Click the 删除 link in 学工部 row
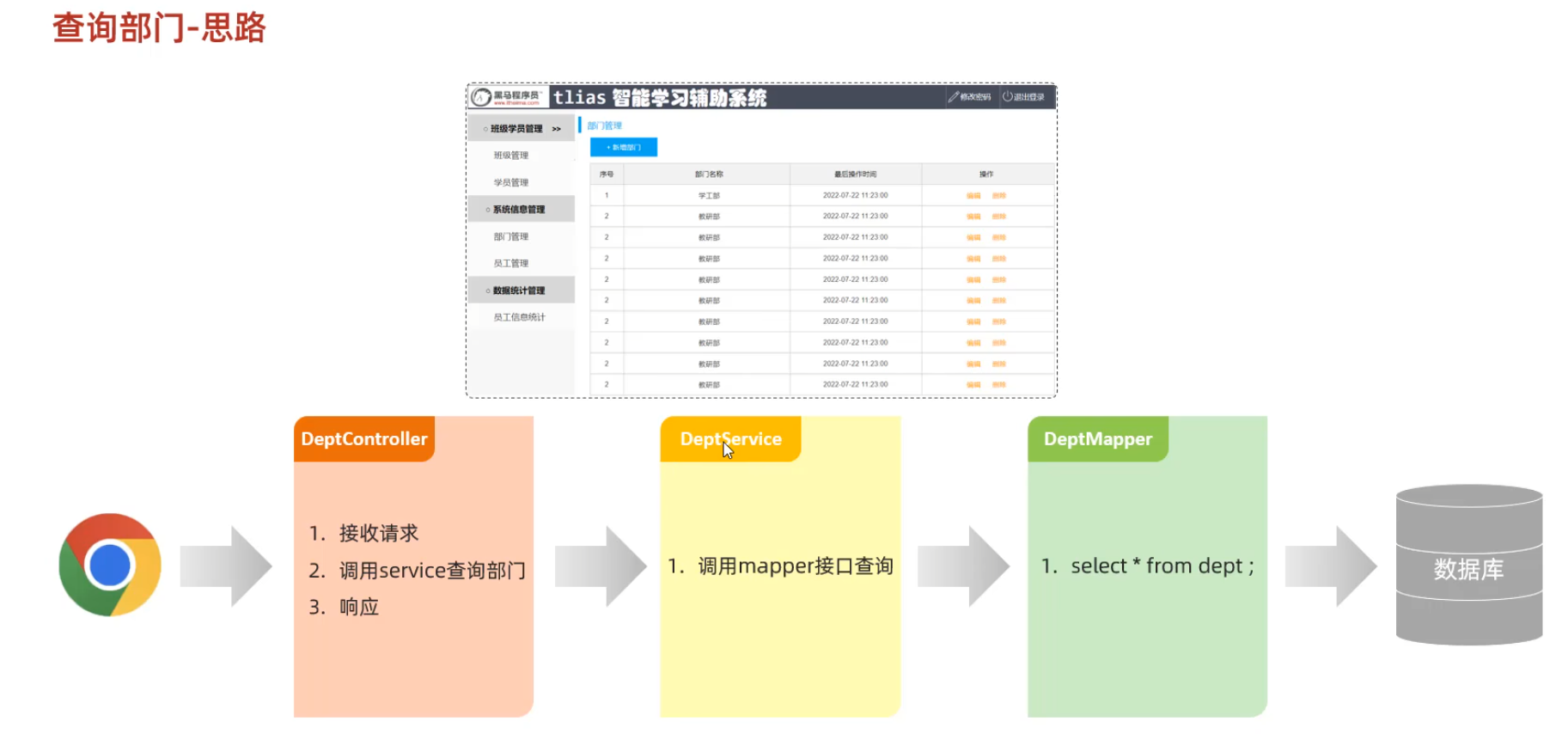 pyautogui.click(x=999, y=196)
